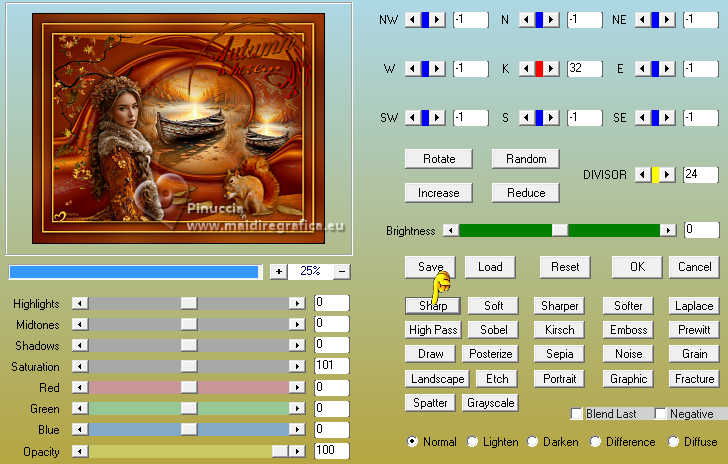Select the Difference blend mode
This screenshot has height=464, width=728.
click(x=595, y=441)
